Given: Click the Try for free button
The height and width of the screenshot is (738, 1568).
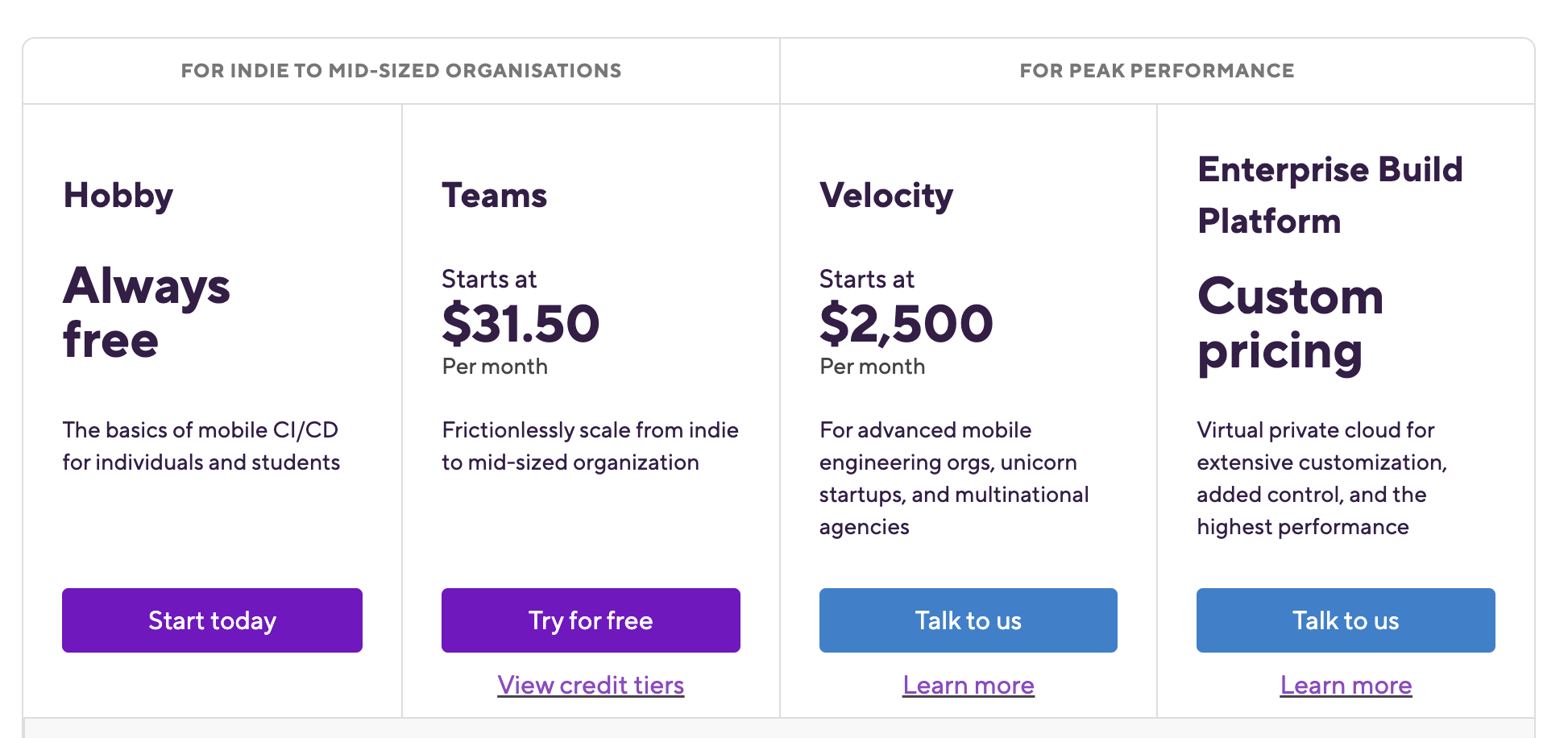Looking at the screenshot, I should (591, 620).
